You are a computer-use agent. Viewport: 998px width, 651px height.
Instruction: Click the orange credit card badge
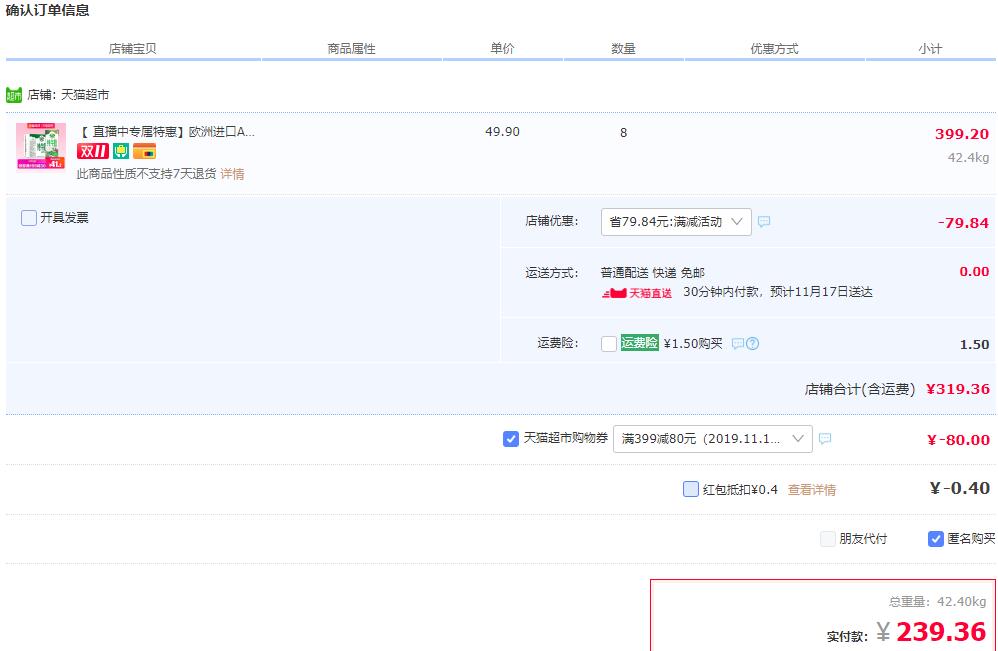(x=144, y=151)
